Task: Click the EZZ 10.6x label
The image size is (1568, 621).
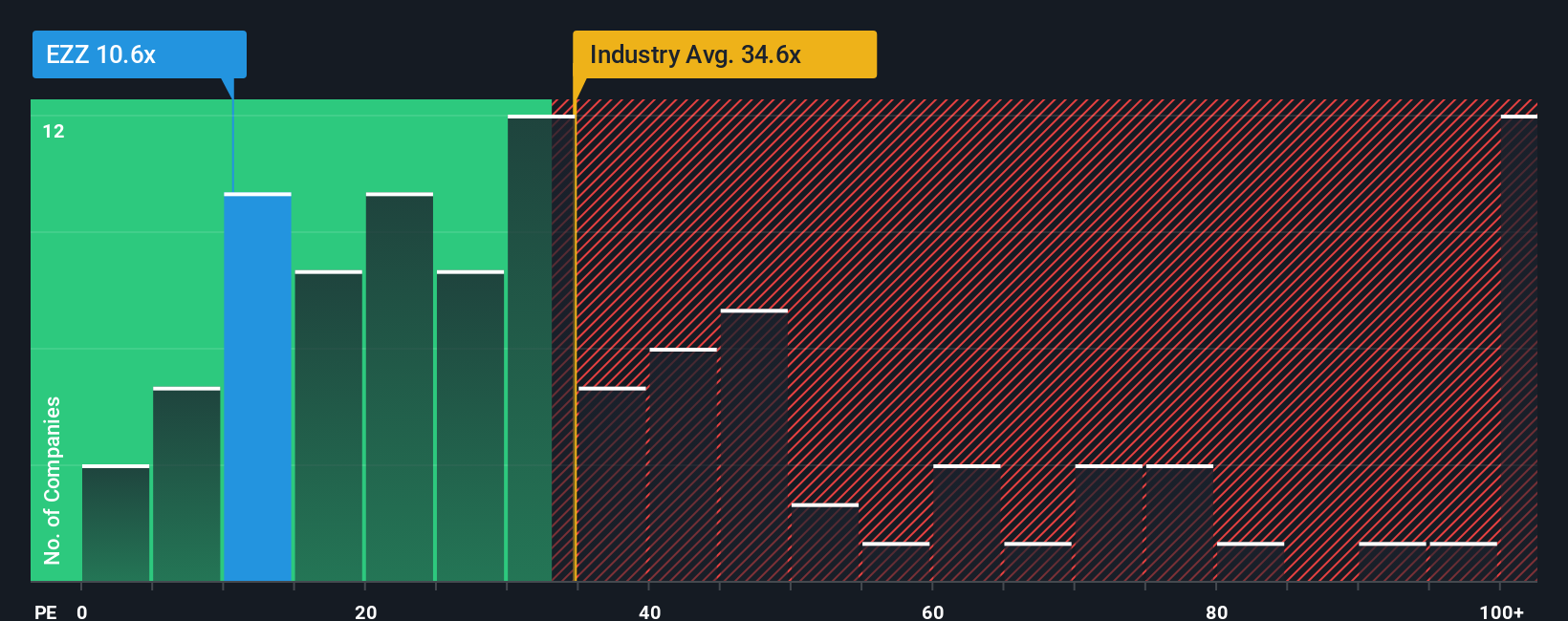Action: point(140,54)
